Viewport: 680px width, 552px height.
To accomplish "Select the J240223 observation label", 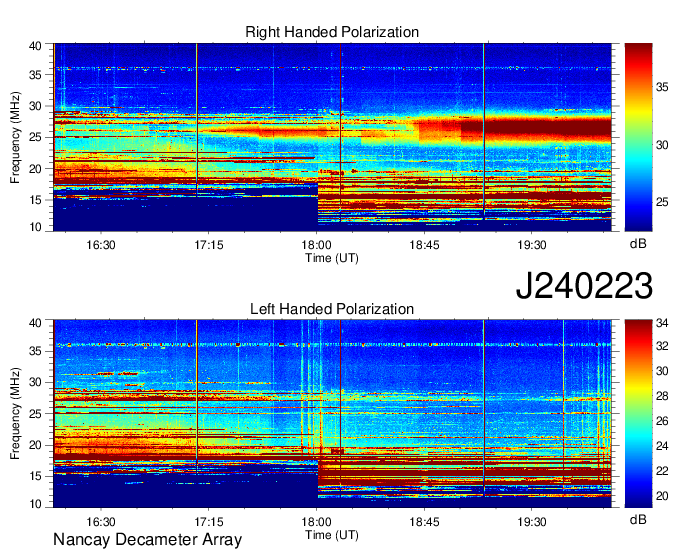I will pyautogui.click(x=584, y=286).
